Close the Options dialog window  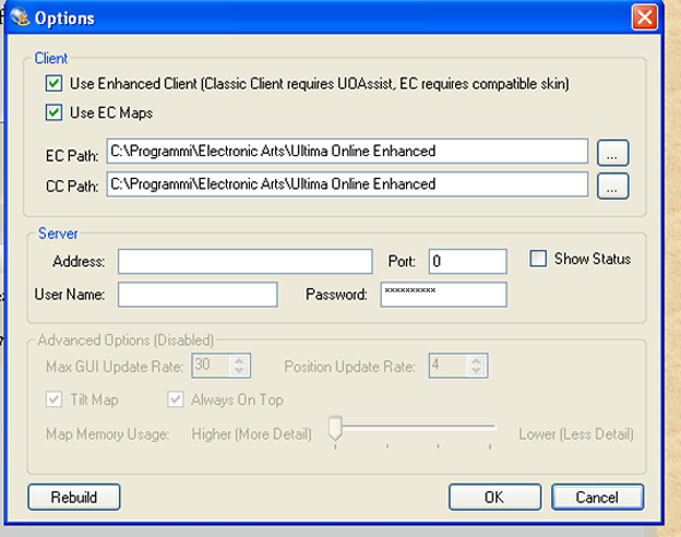tap(645, 18)
